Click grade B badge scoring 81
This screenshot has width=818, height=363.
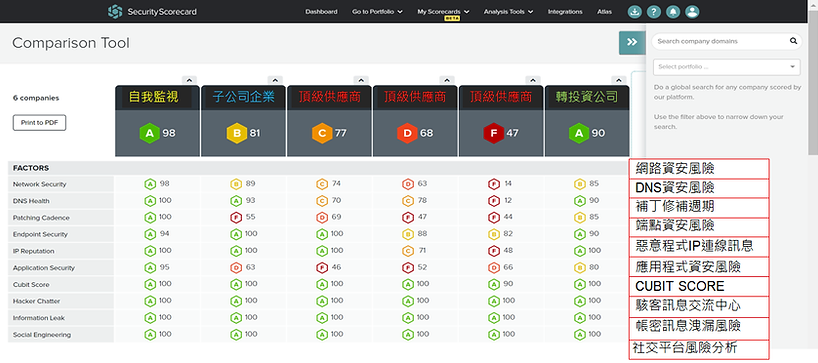coord(236,133)
